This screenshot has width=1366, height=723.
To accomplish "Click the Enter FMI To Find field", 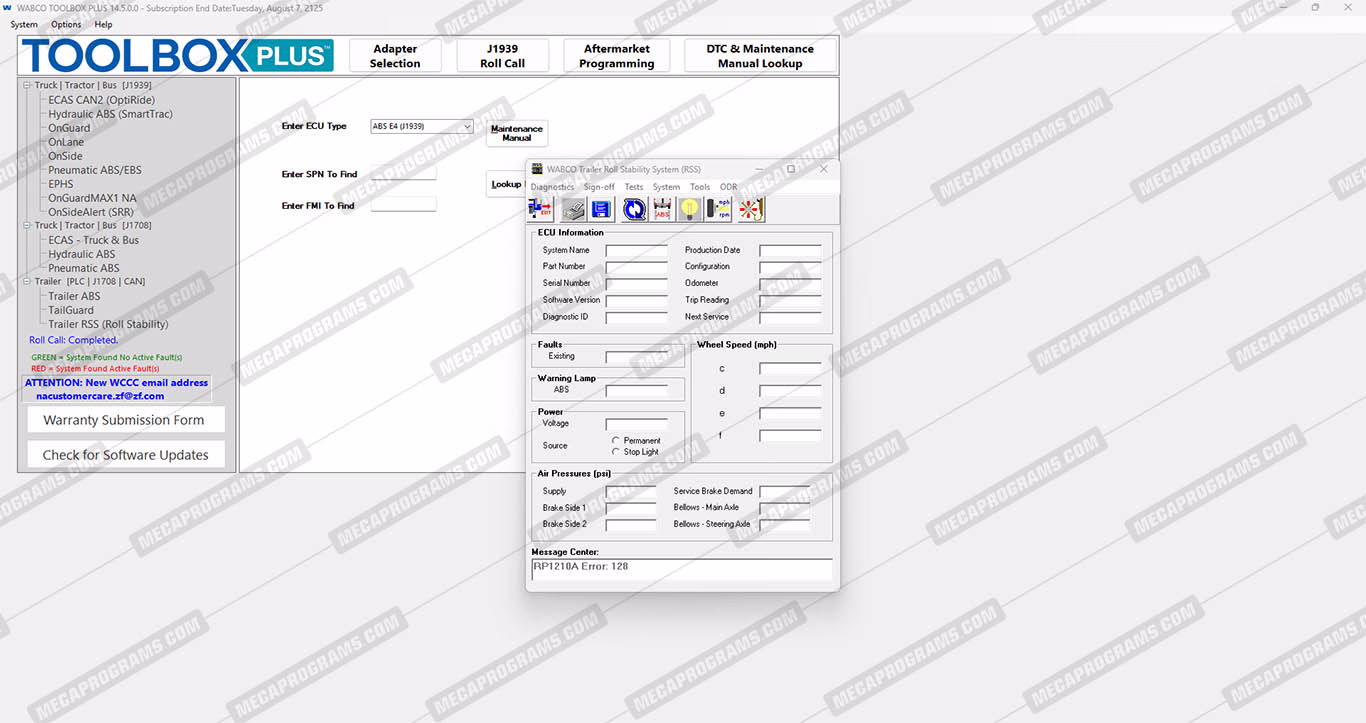I will tap(404, 205).
